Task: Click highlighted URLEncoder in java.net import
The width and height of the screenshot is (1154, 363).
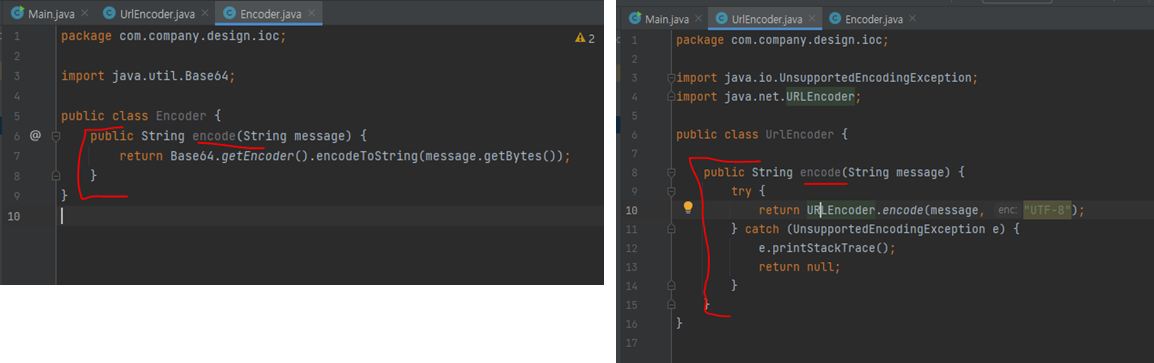Action: (820, 97)
